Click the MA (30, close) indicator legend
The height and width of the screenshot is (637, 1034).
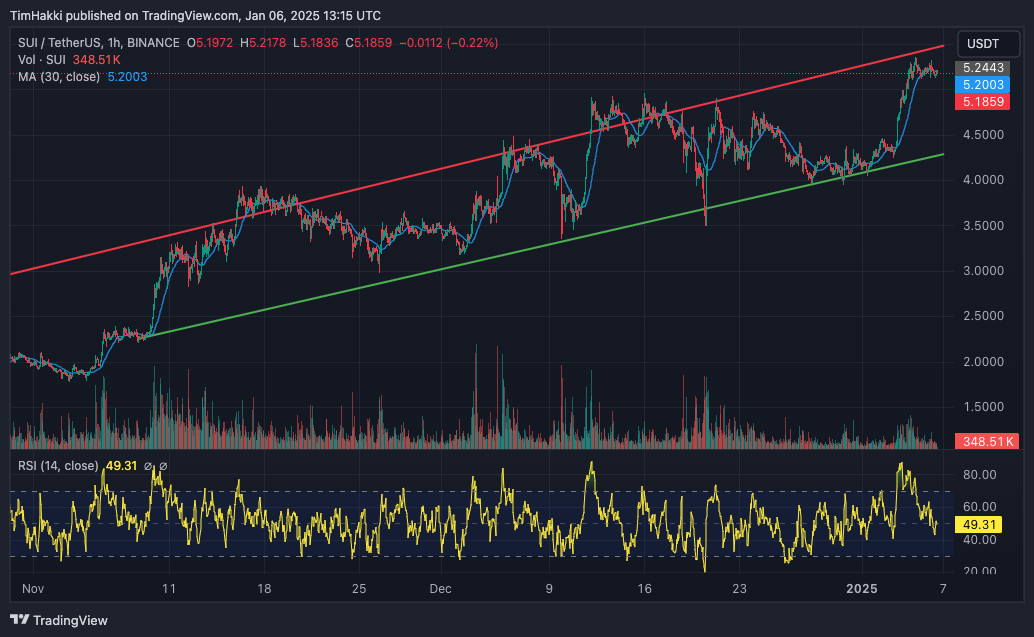[59, 77]
